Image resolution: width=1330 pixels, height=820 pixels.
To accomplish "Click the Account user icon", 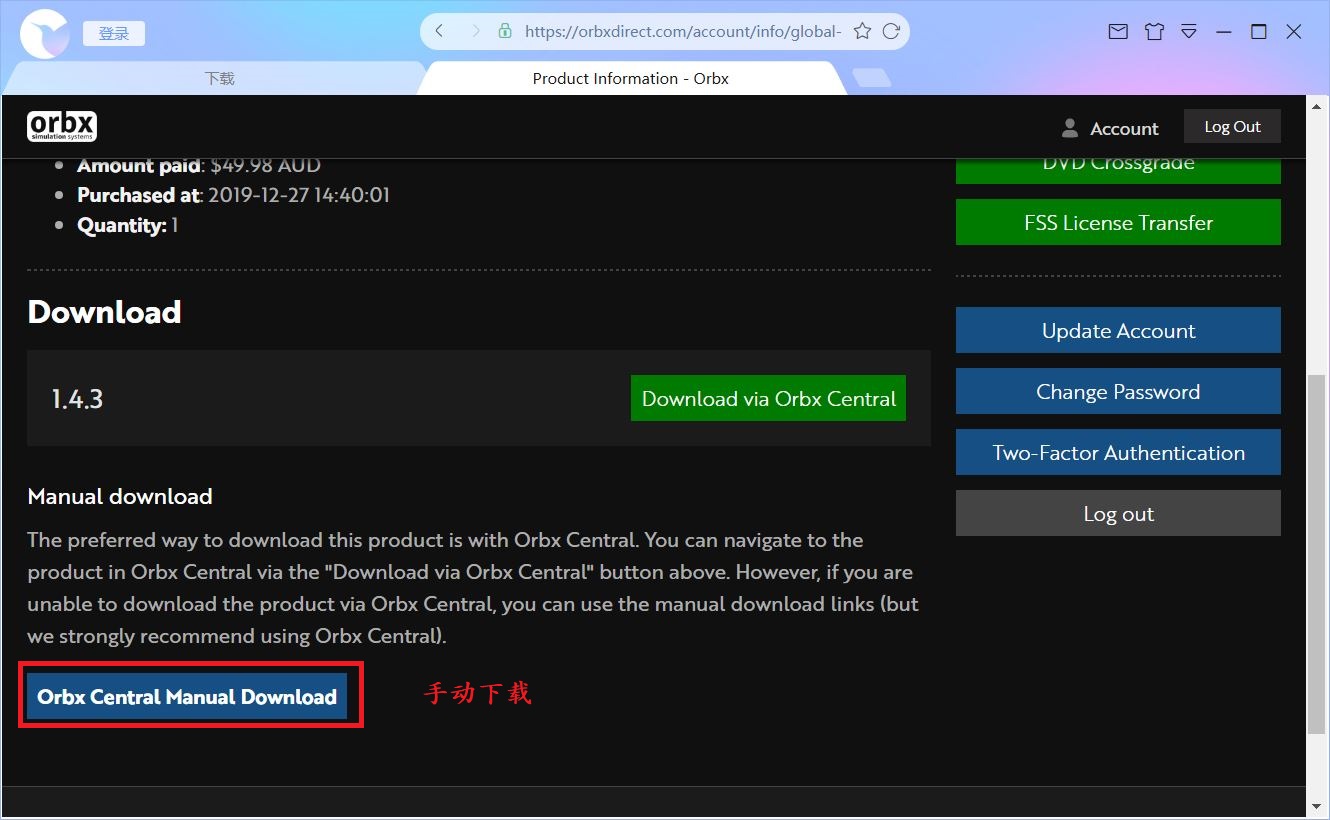I will click(1070, 128).
